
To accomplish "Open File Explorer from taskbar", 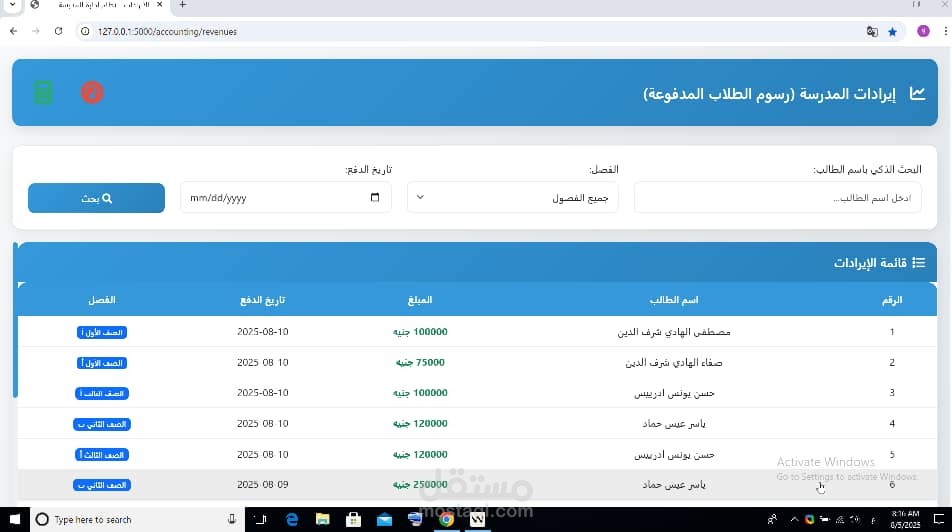I will coord(322,519).
